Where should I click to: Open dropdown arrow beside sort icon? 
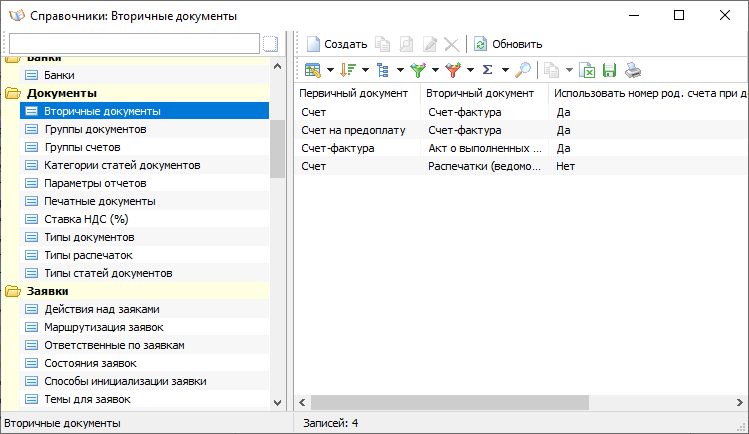365,70
